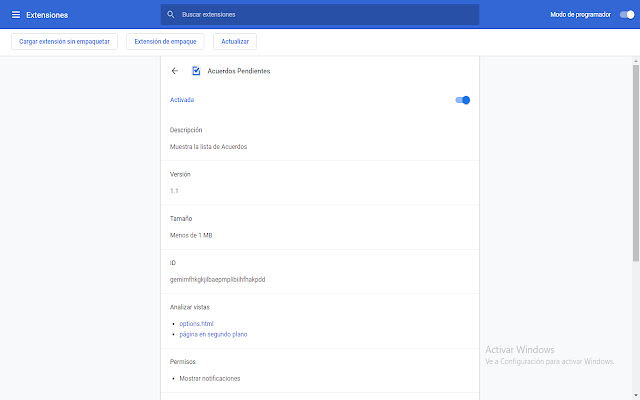
Task: Click the Modo de programador label
Action: click(580, 15)
